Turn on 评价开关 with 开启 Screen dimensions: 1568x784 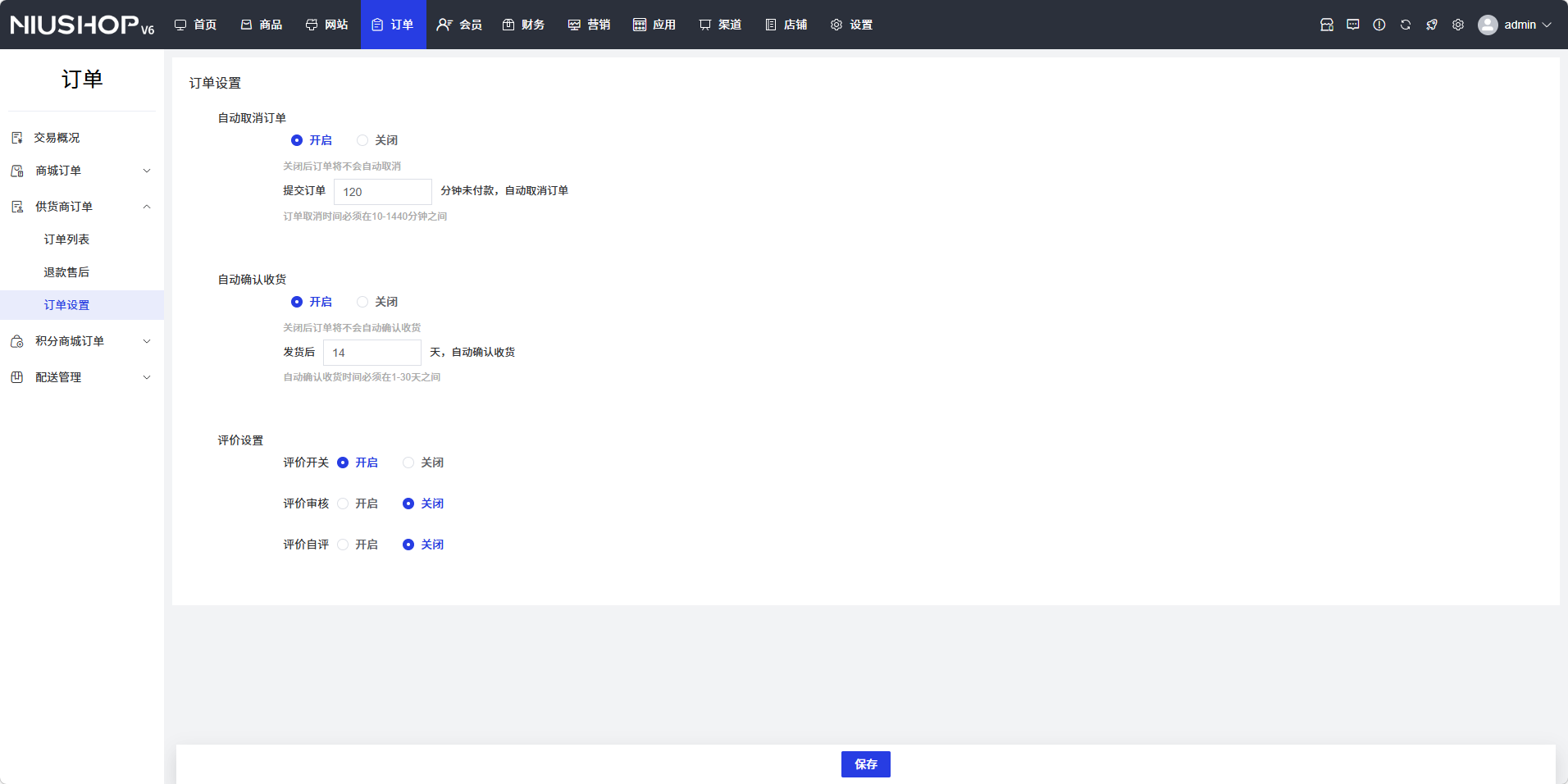pos(358,463)
